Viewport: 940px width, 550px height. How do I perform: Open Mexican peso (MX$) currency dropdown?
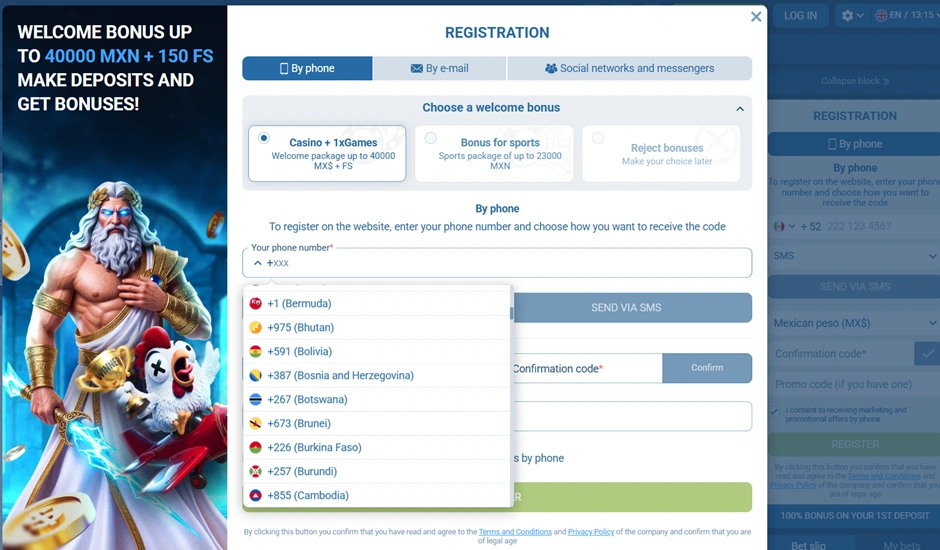[x=855, y=323]
